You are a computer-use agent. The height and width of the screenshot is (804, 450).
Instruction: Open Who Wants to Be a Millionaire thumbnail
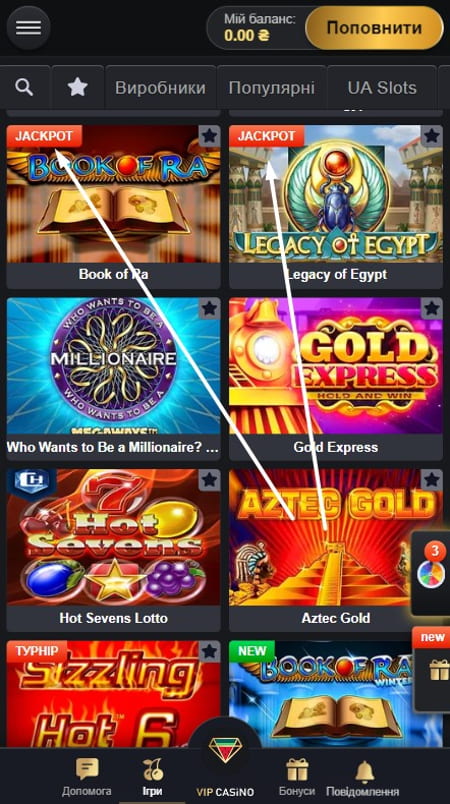tap(113, 365)
